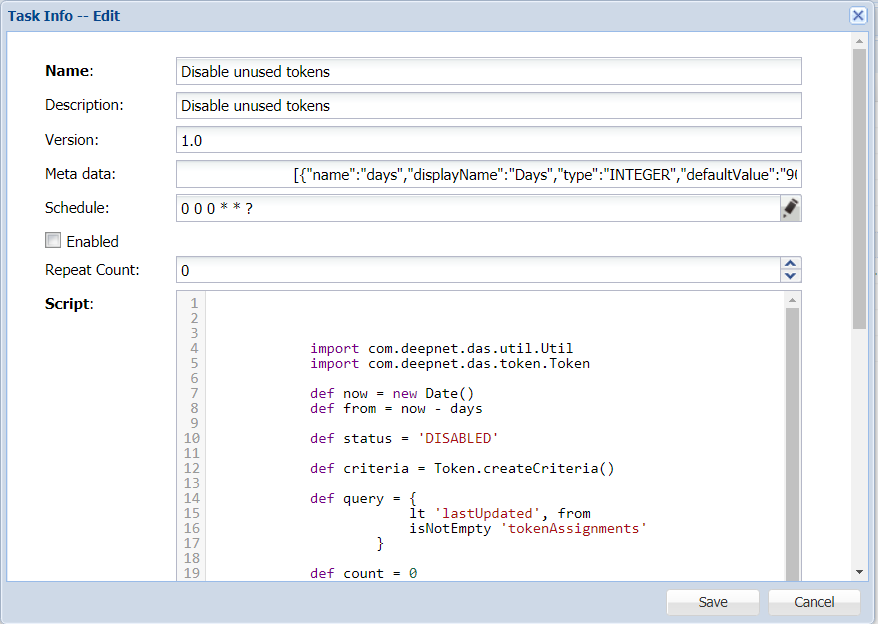Increase Repeat Count with up arrow
The image size is (878, 624).
pyautogui.click(x=790, y=264)
